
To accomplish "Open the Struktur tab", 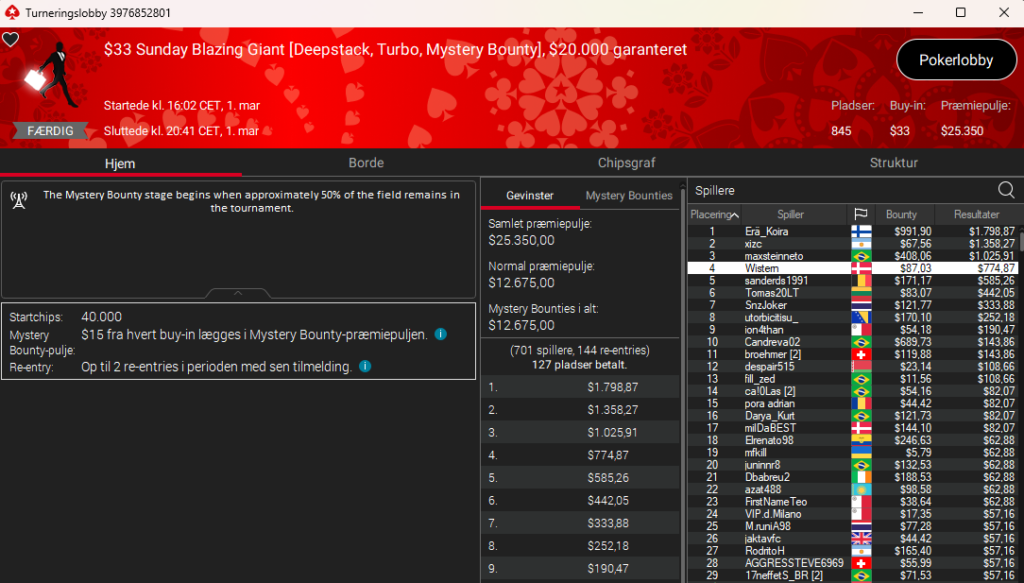I will pyautogui.click(x=893, y=163).
